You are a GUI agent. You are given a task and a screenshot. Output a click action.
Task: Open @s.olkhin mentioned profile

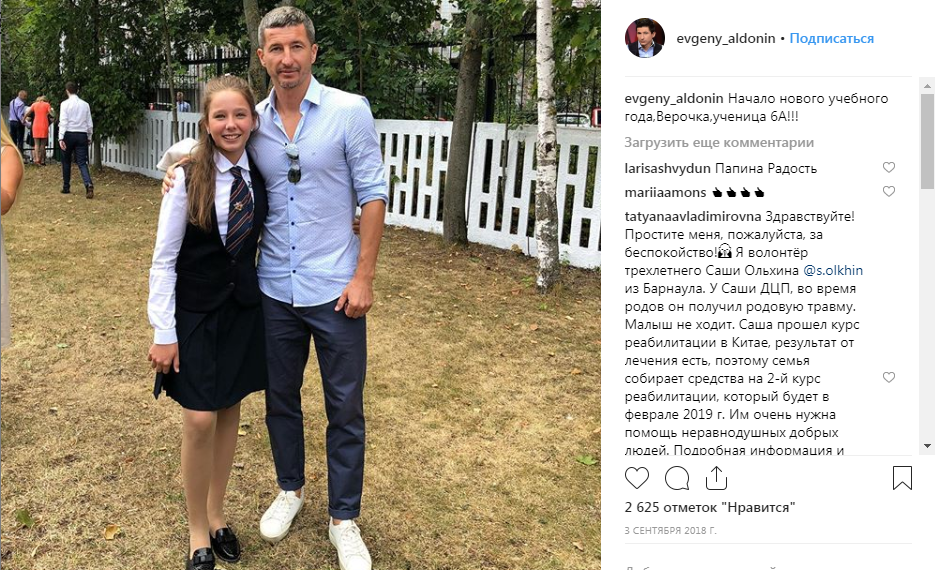[x=833, y=270]
